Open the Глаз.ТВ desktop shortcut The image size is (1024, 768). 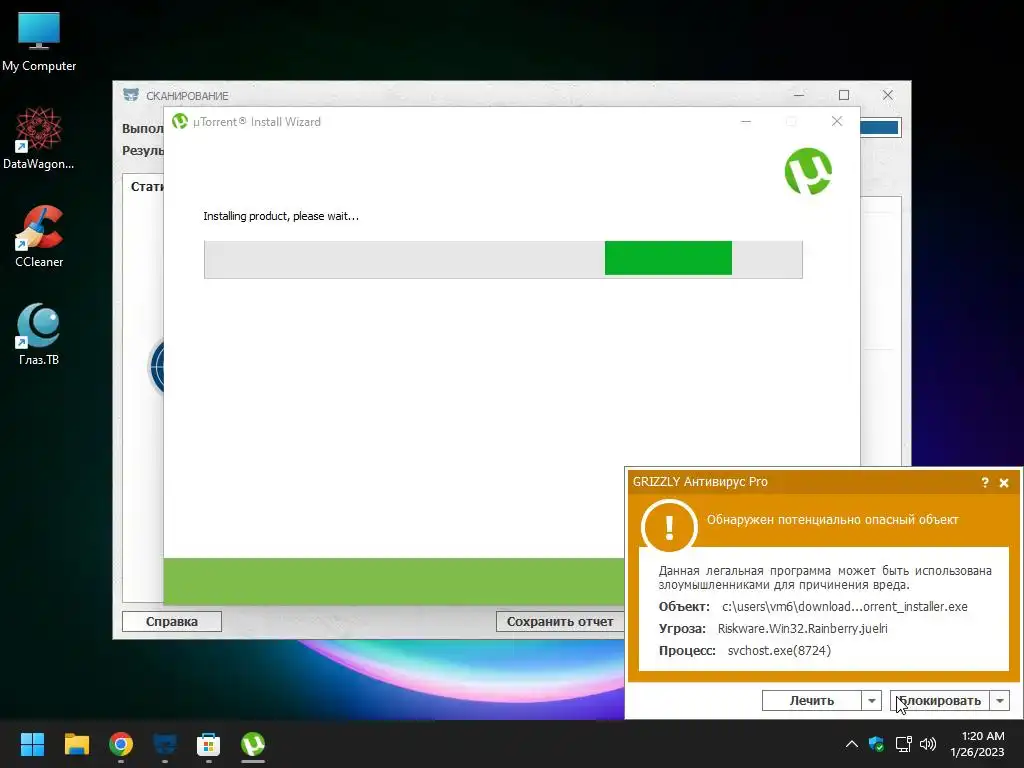coord(39,334)
